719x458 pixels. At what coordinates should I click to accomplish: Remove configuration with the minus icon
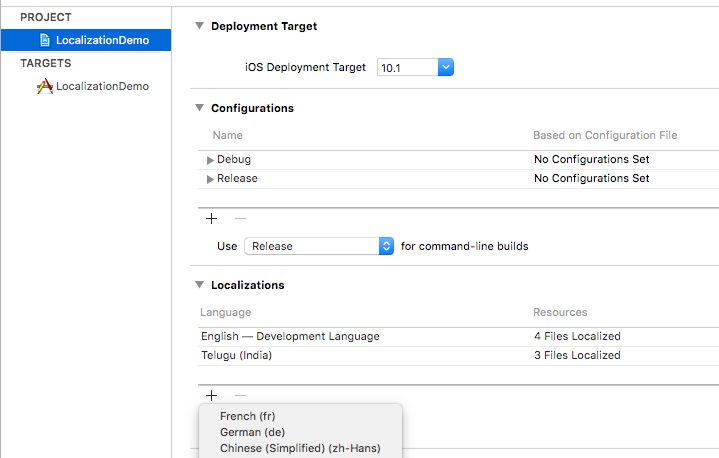(240, 219)
